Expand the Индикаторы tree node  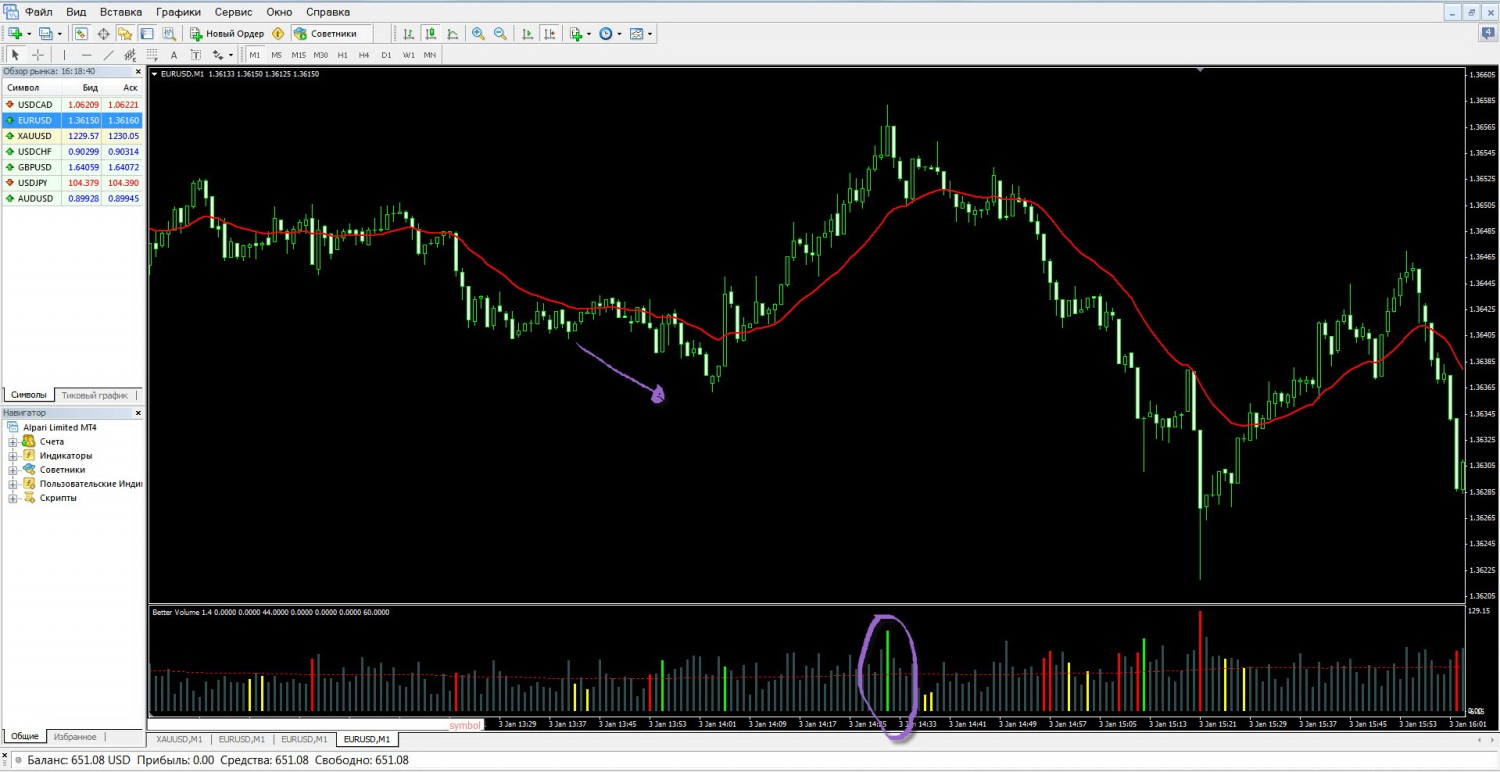(13, 455)
